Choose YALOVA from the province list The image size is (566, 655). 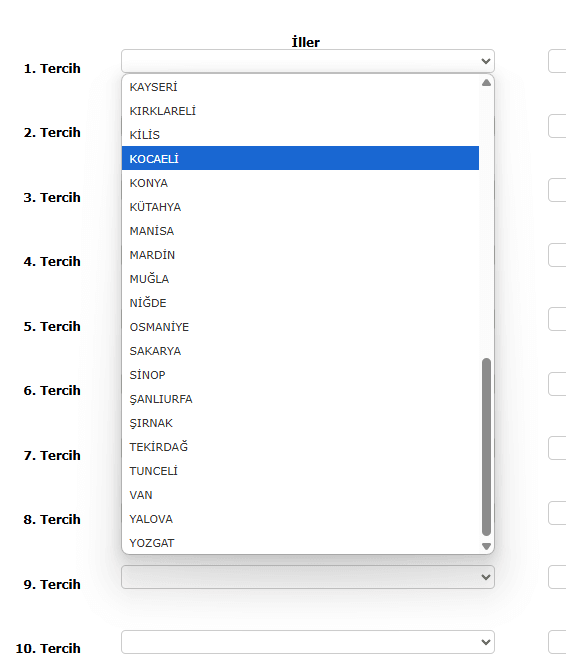click(x=300, y=518)
